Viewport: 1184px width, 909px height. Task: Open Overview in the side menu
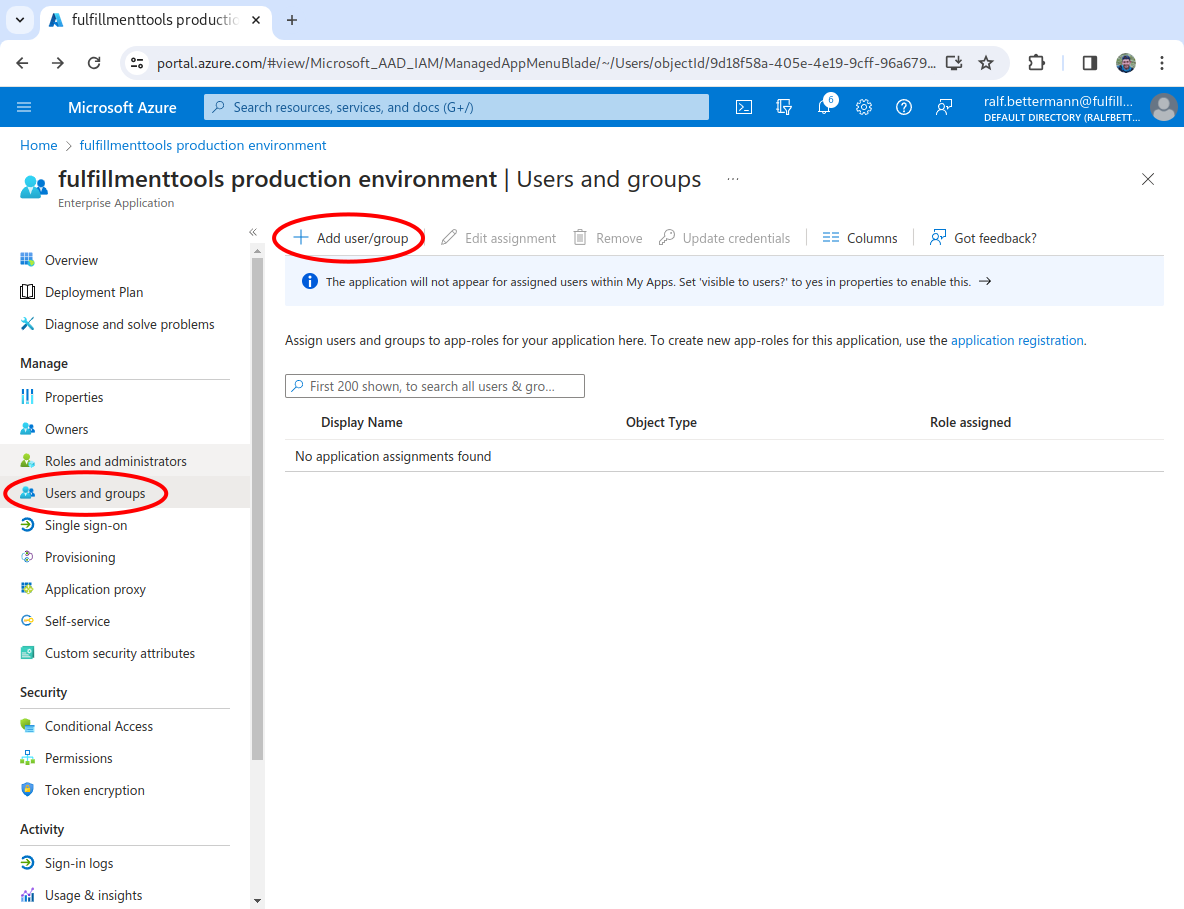click(71, 260)
